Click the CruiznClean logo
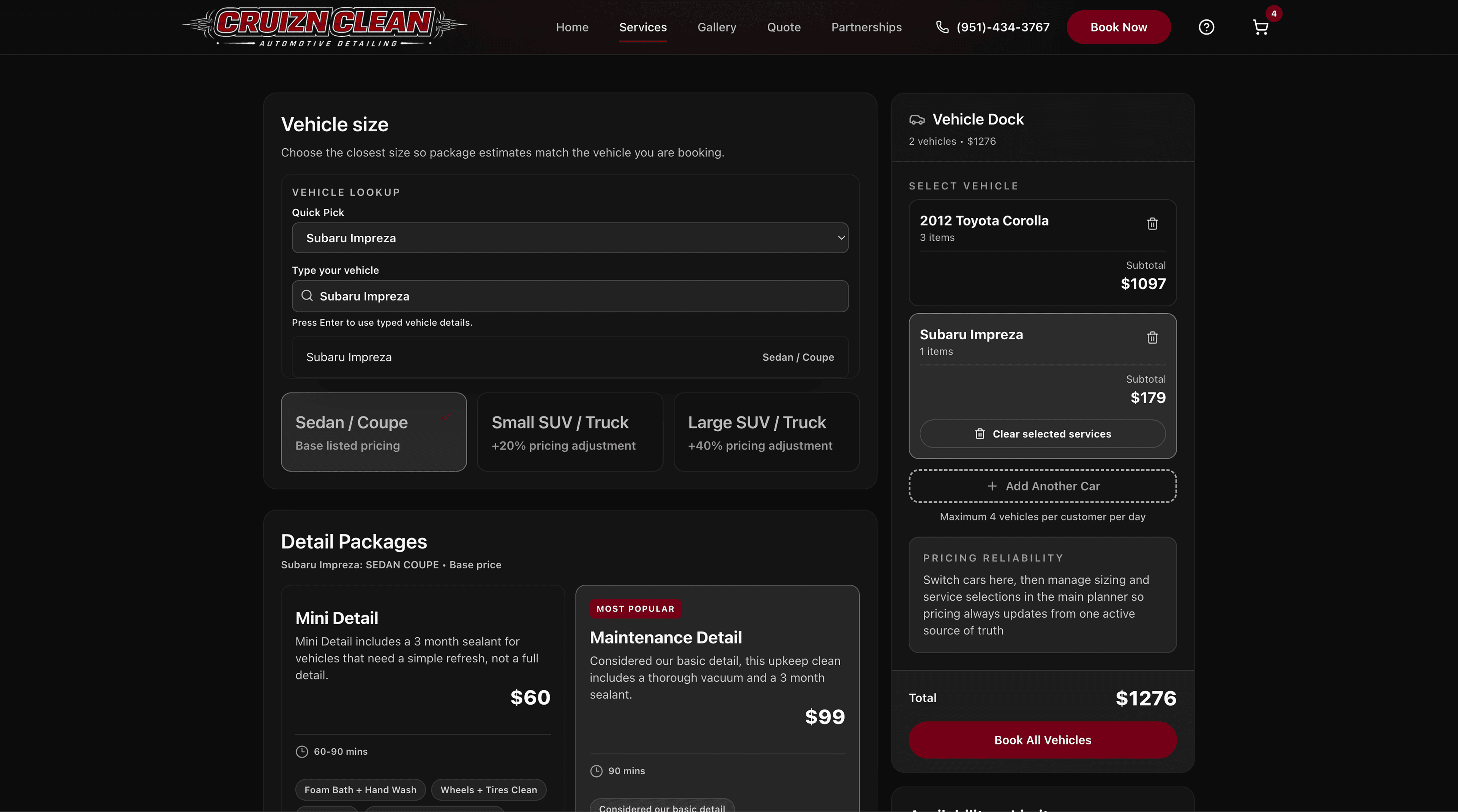 324,27
